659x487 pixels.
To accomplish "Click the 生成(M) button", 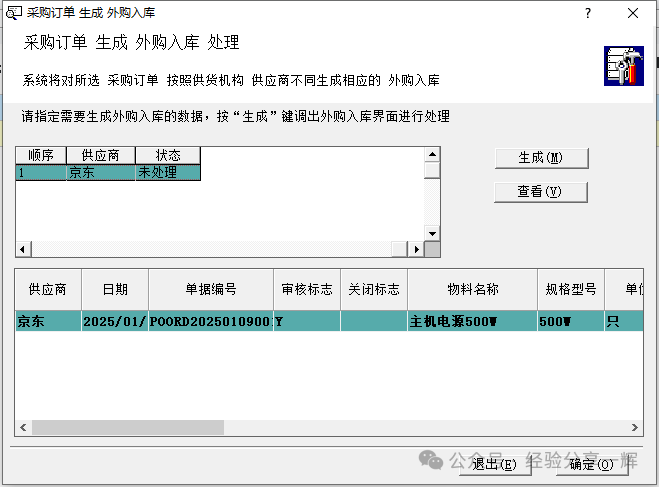I will pos(540,158).
